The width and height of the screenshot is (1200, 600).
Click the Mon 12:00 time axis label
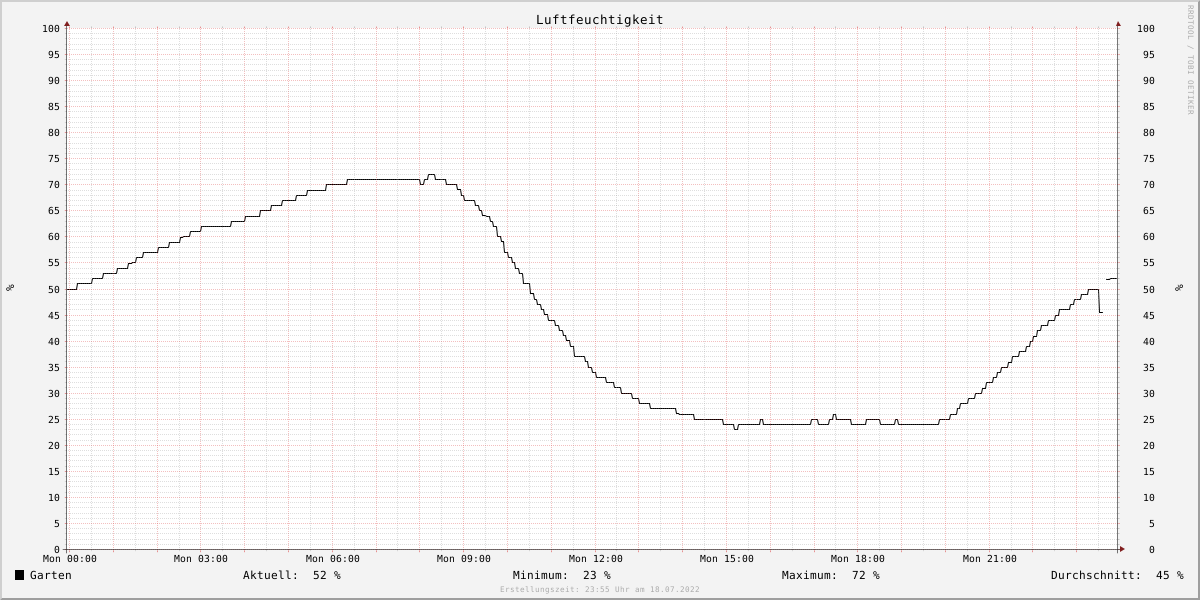596,559
